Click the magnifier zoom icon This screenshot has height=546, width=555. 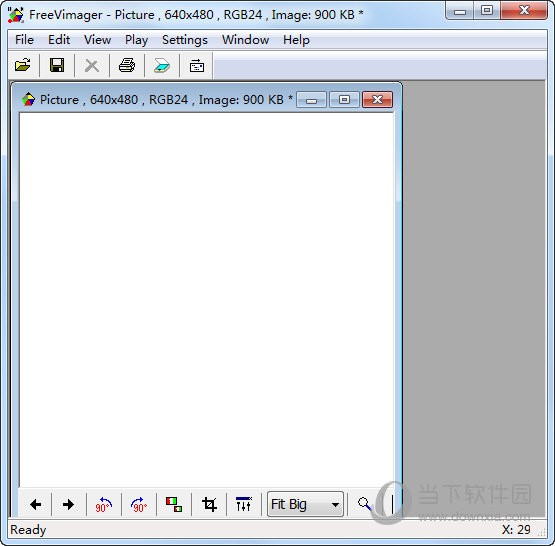pyautogui.click(x=365, y=504)
